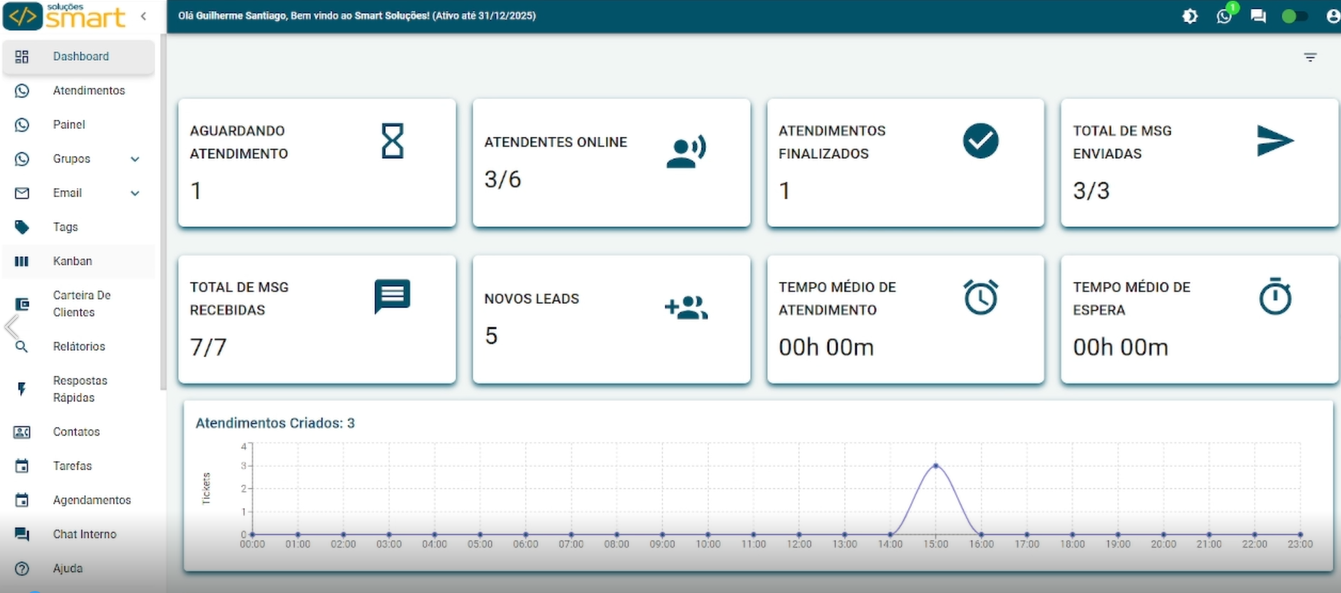Click the WhatsApp icon beside Grupos
Image resolution: width=1341 pixels, height=593 pixels.
coord(22,159)
